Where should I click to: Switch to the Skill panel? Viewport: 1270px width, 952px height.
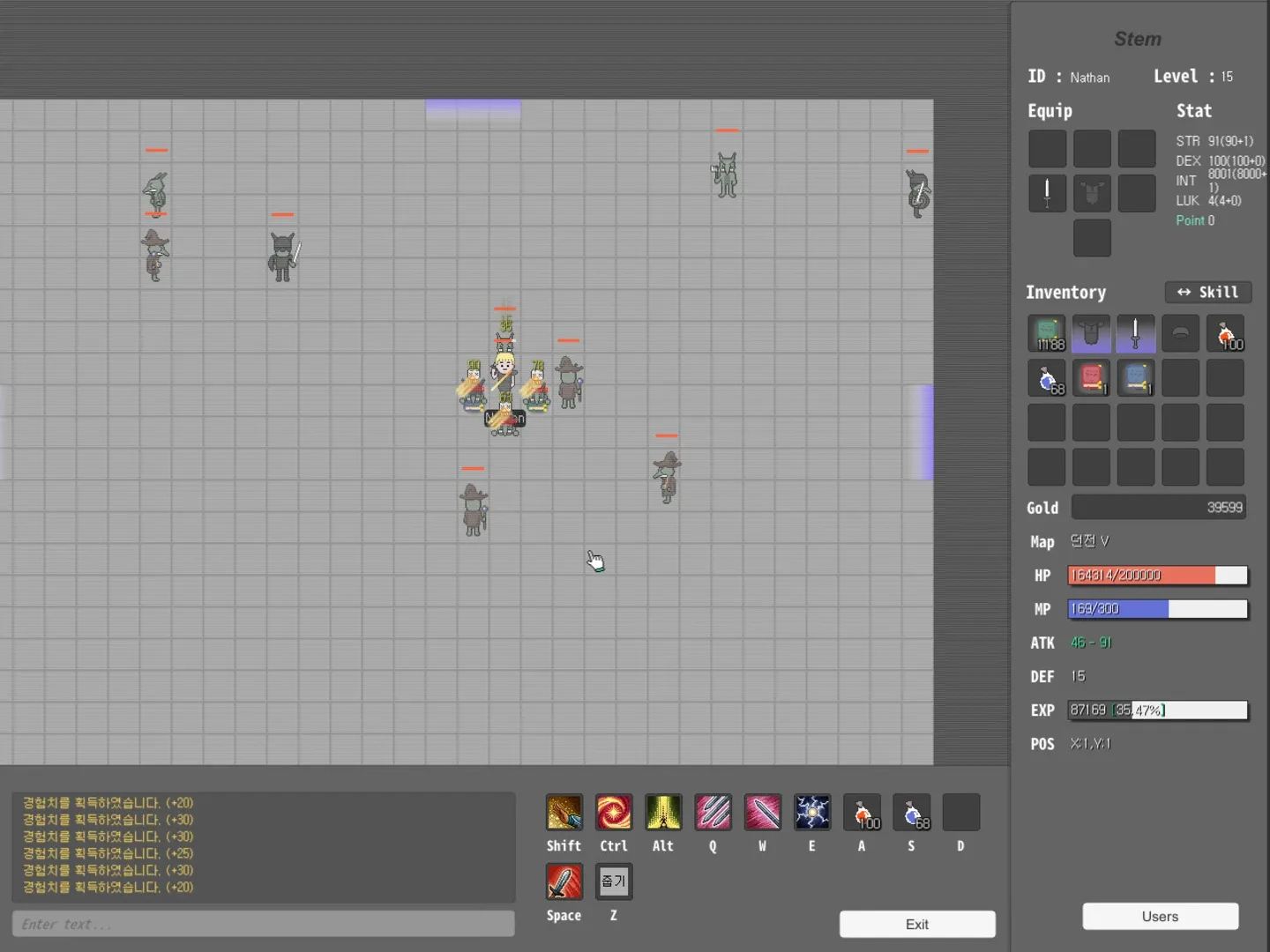point(1208,292)
